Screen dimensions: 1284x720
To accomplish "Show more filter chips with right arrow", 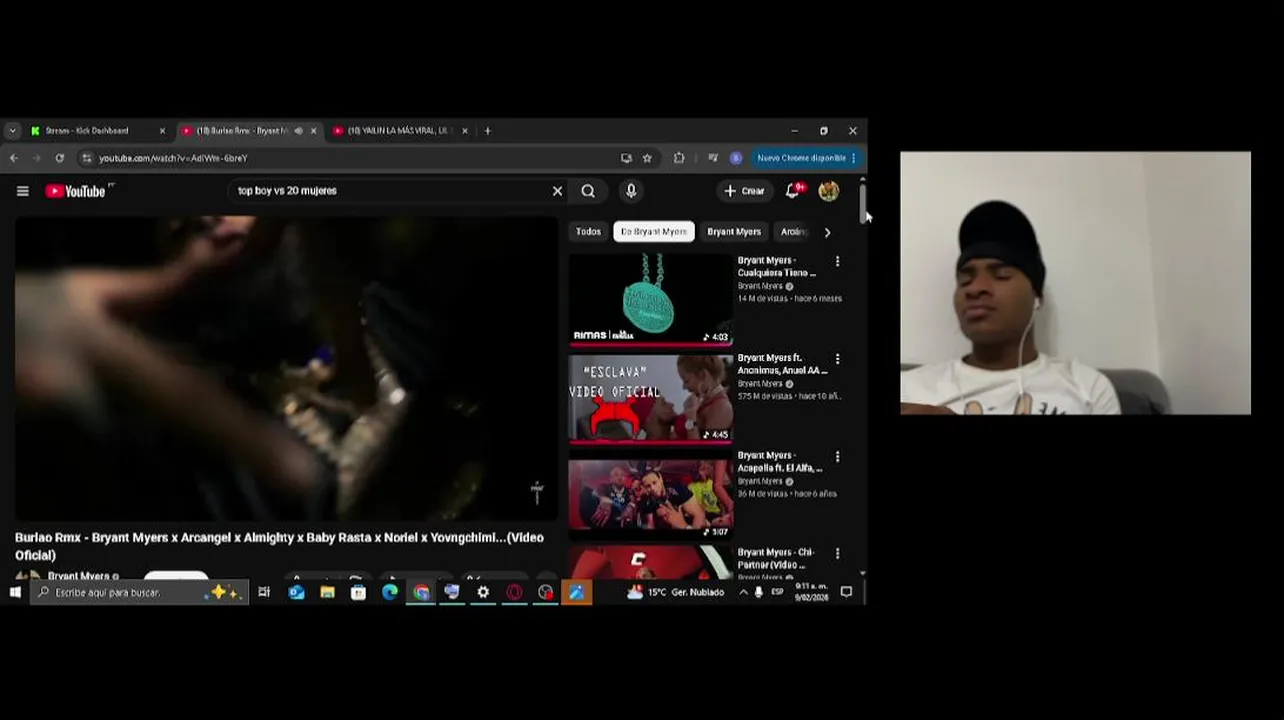I will click(827, 232).
